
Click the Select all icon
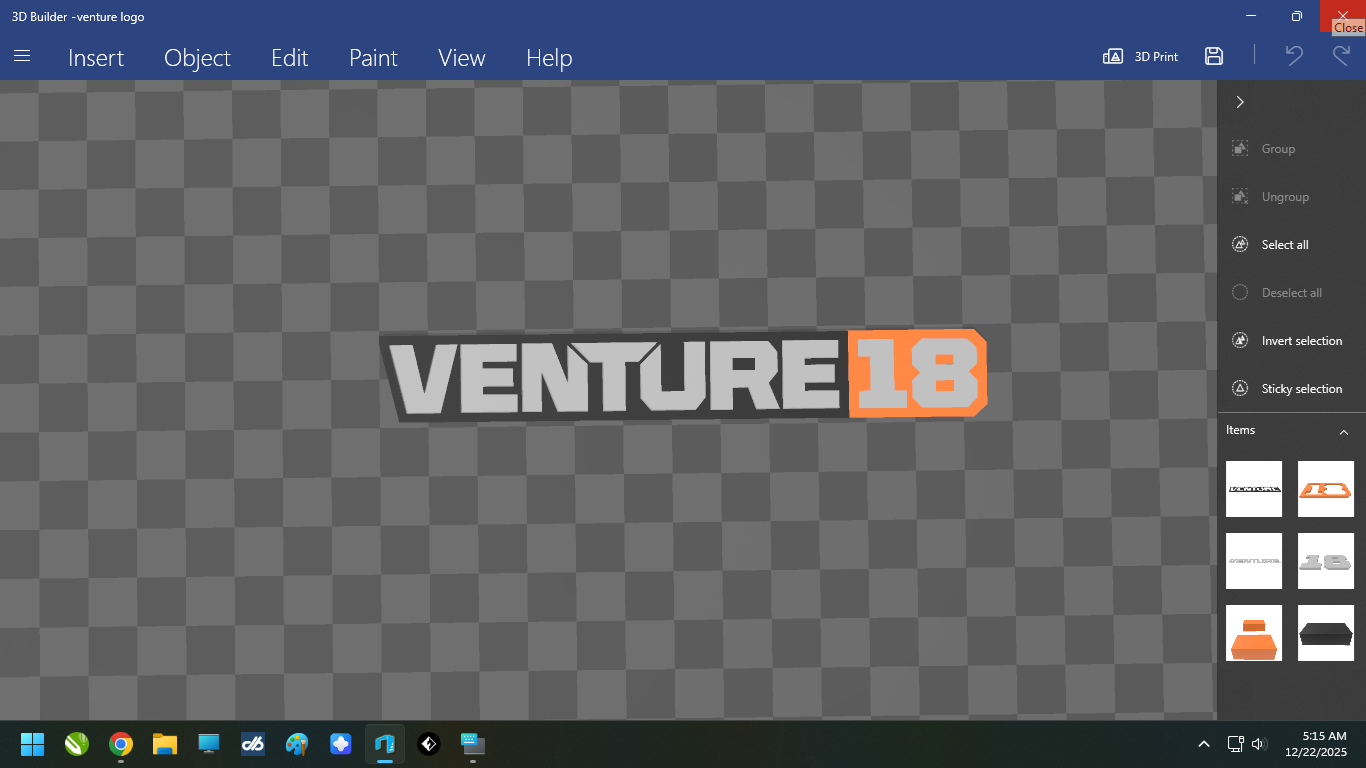click(1240, 245)
